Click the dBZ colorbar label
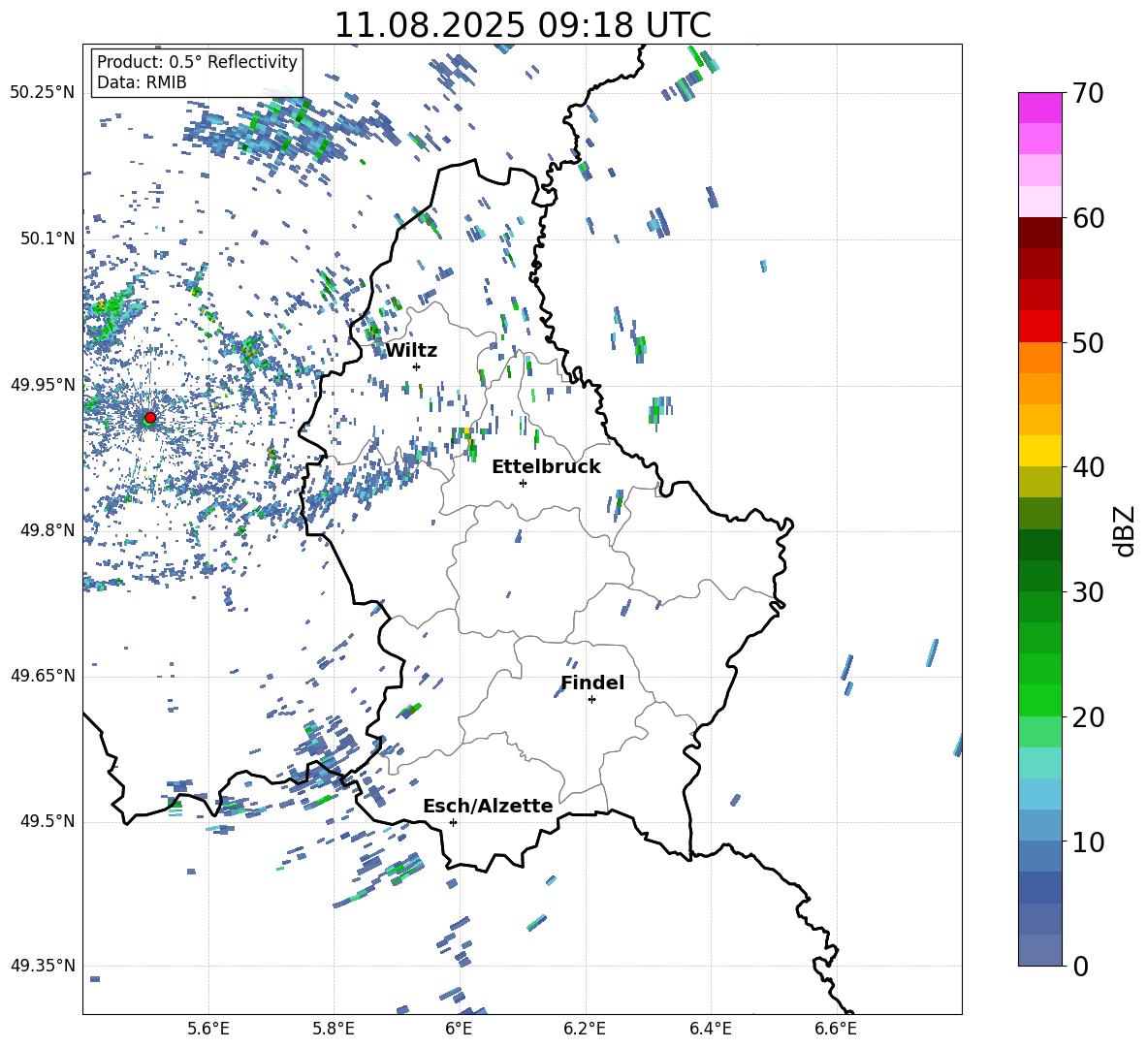The image size is (1148, 1048). click(1126, 530)
